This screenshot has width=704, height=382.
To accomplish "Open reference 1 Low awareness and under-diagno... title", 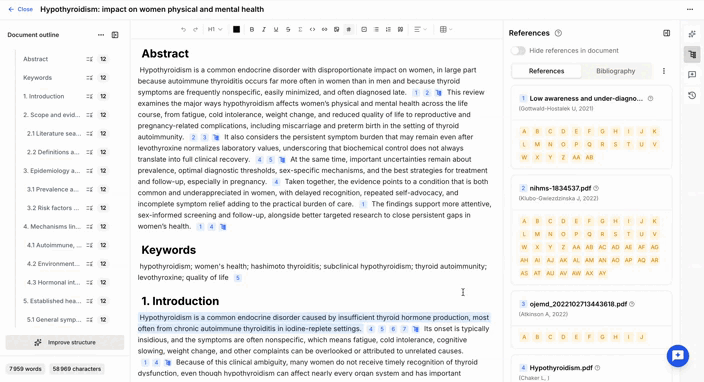I will tap(586, 99).
